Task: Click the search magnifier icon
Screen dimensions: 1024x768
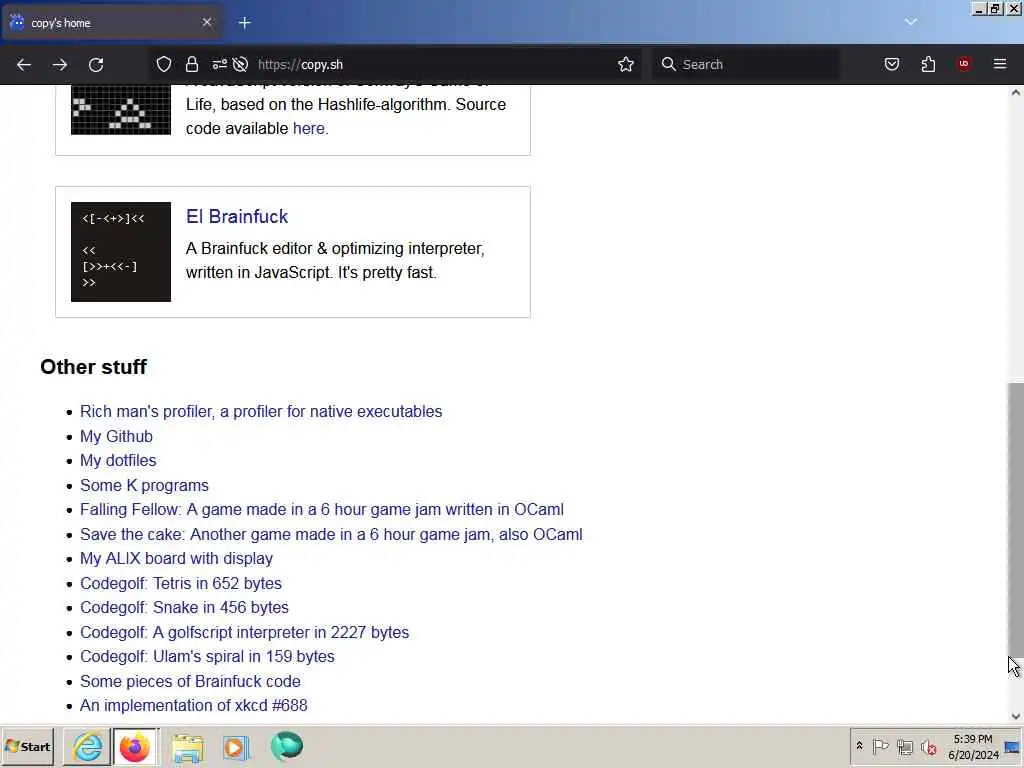Action: tap(668, 64)
